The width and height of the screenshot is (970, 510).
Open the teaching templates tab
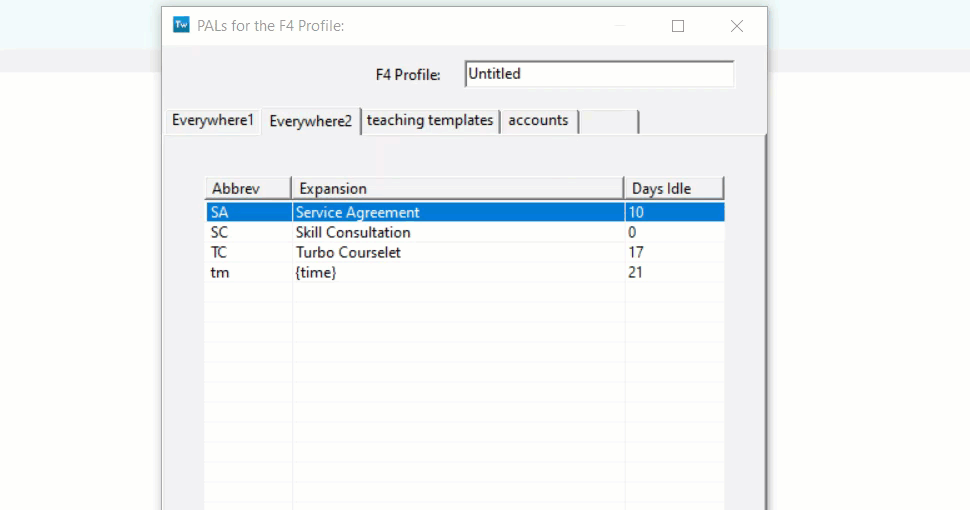coord(430,120)
